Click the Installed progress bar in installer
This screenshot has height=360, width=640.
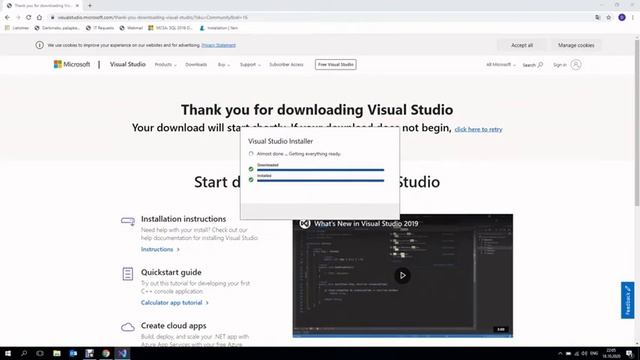[x=320, y=180]
